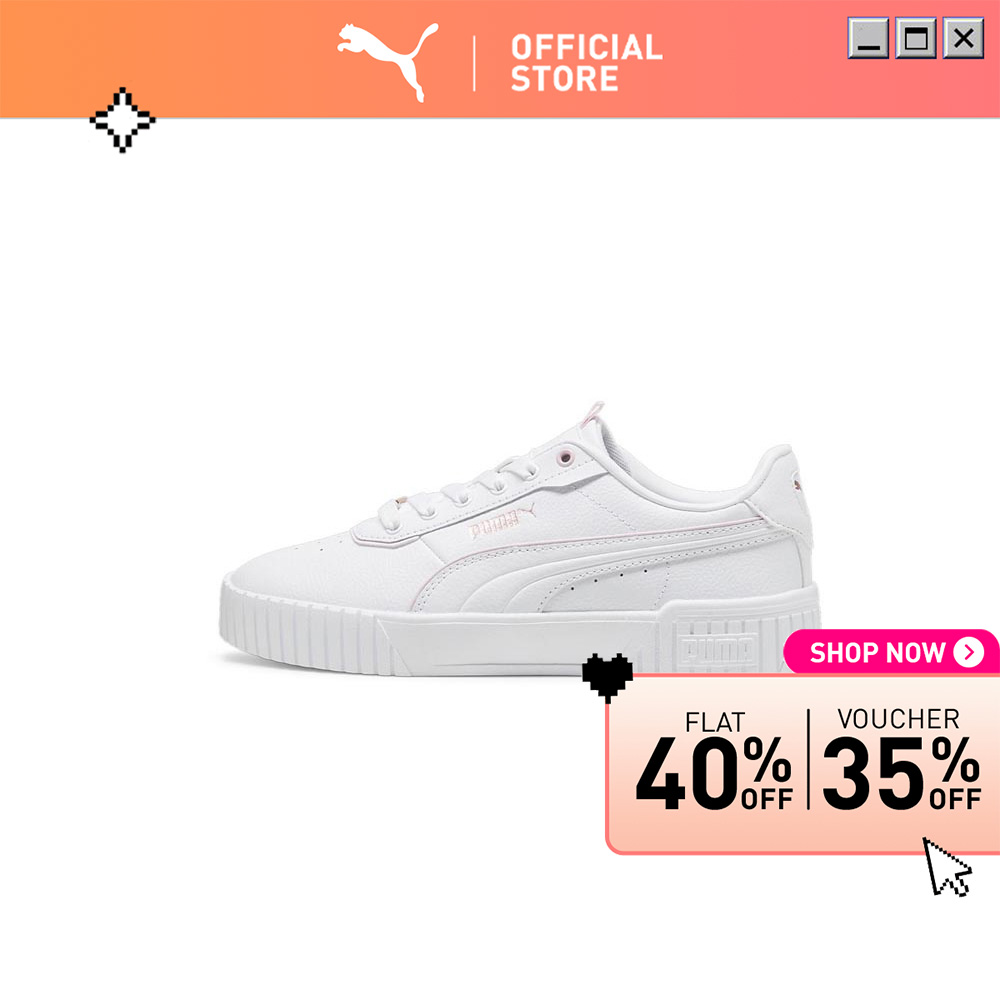
Task: Minimize the retro window
Action: [868, 38]
